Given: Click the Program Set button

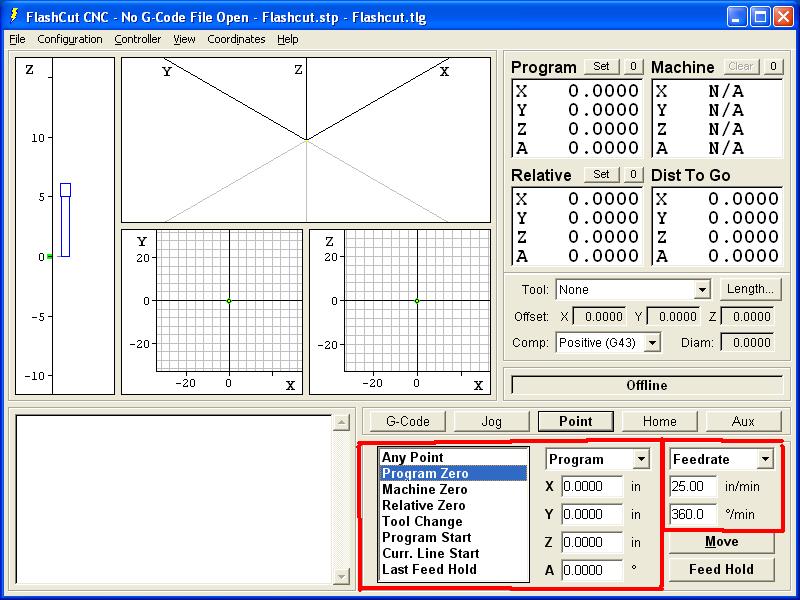Looking at the screenshot, I should click(601, 67).
